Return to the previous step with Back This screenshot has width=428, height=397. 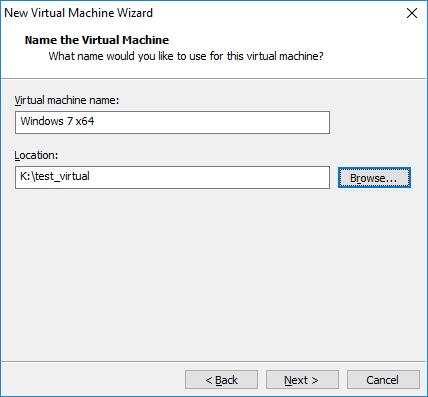click(221, 380)
